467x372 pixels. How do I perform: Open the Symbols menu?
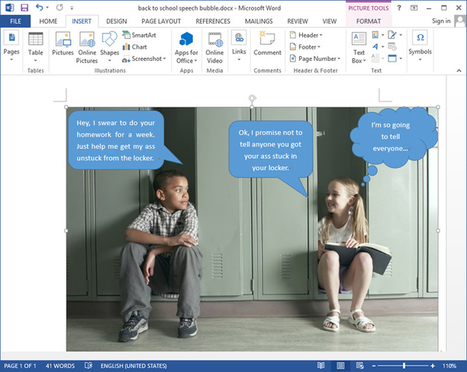pyautogui.click(x=420, y=46)
